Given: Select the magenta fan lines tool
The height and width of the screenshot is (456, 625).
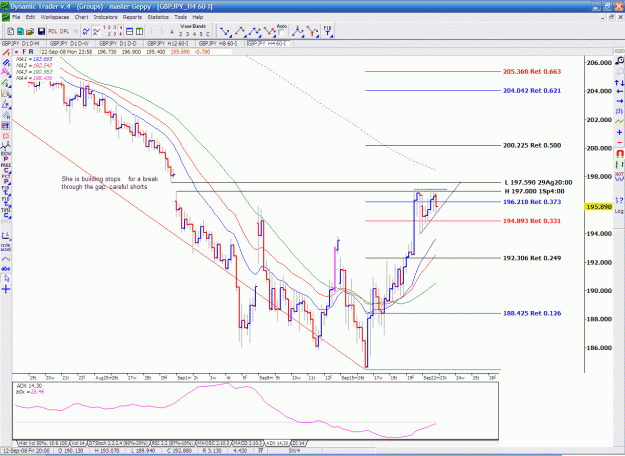Looking at the screenshot, I should (6, 72).
